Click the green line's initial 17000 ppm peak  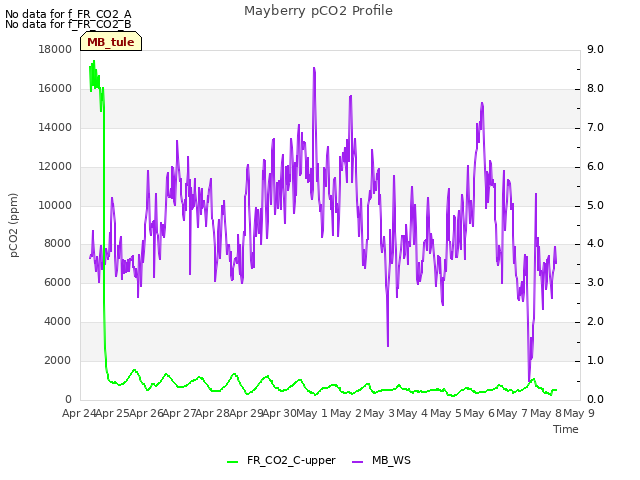point(94,61)
